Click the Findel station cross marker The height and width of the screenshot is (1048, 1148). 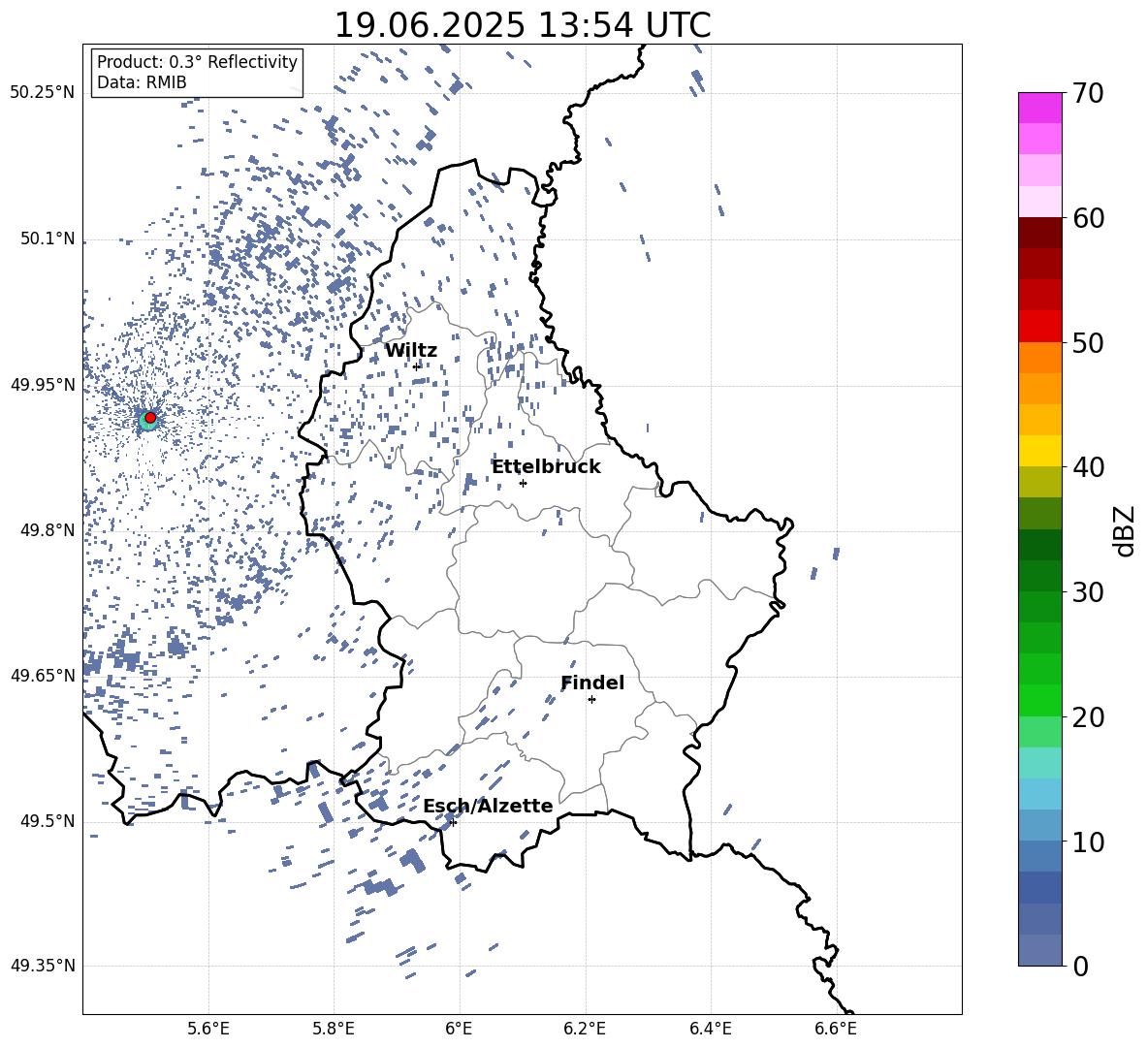tap(591, 700)
